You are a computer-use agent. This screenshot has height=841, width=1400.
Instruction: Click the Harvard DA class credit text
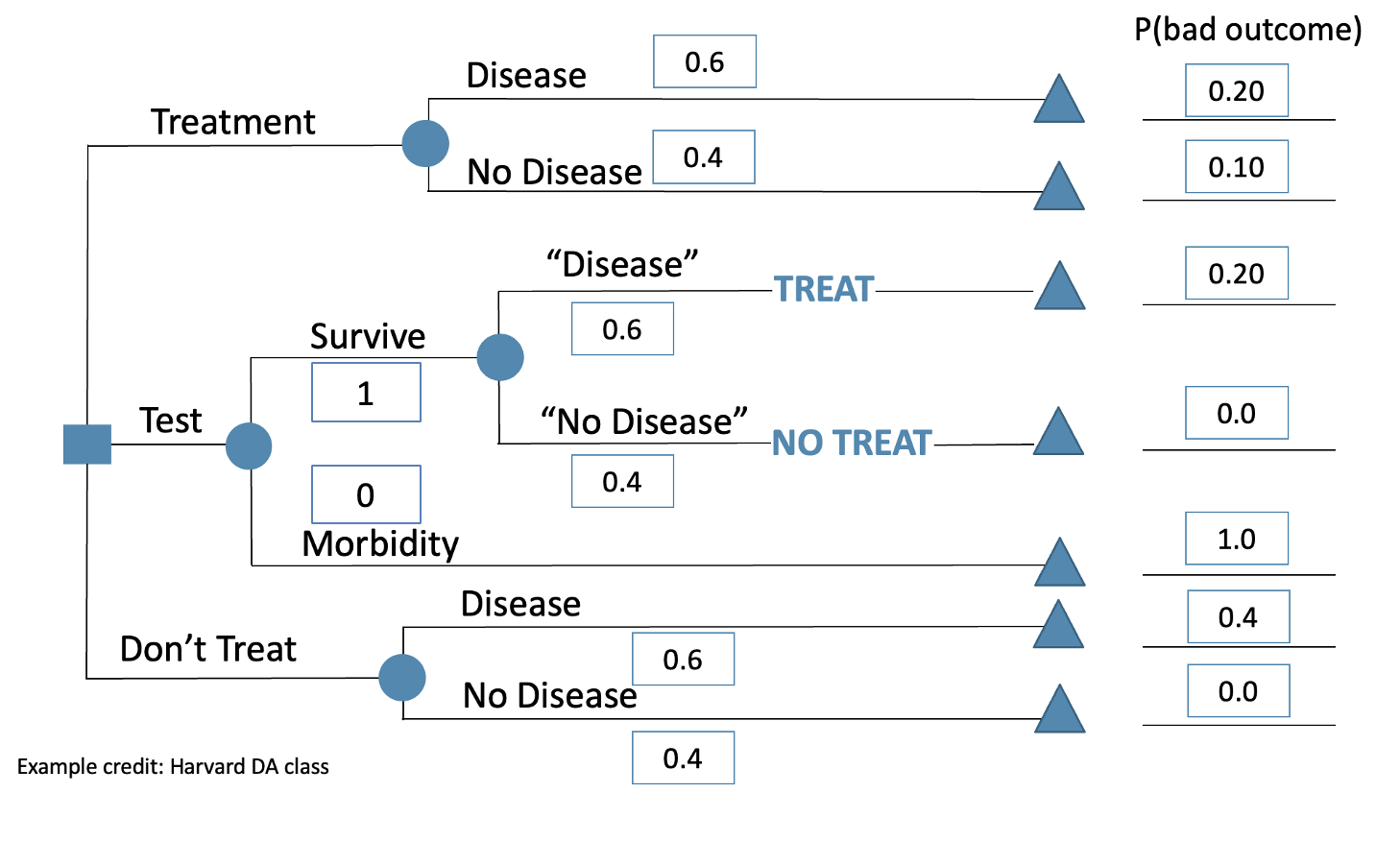(173, 766)
